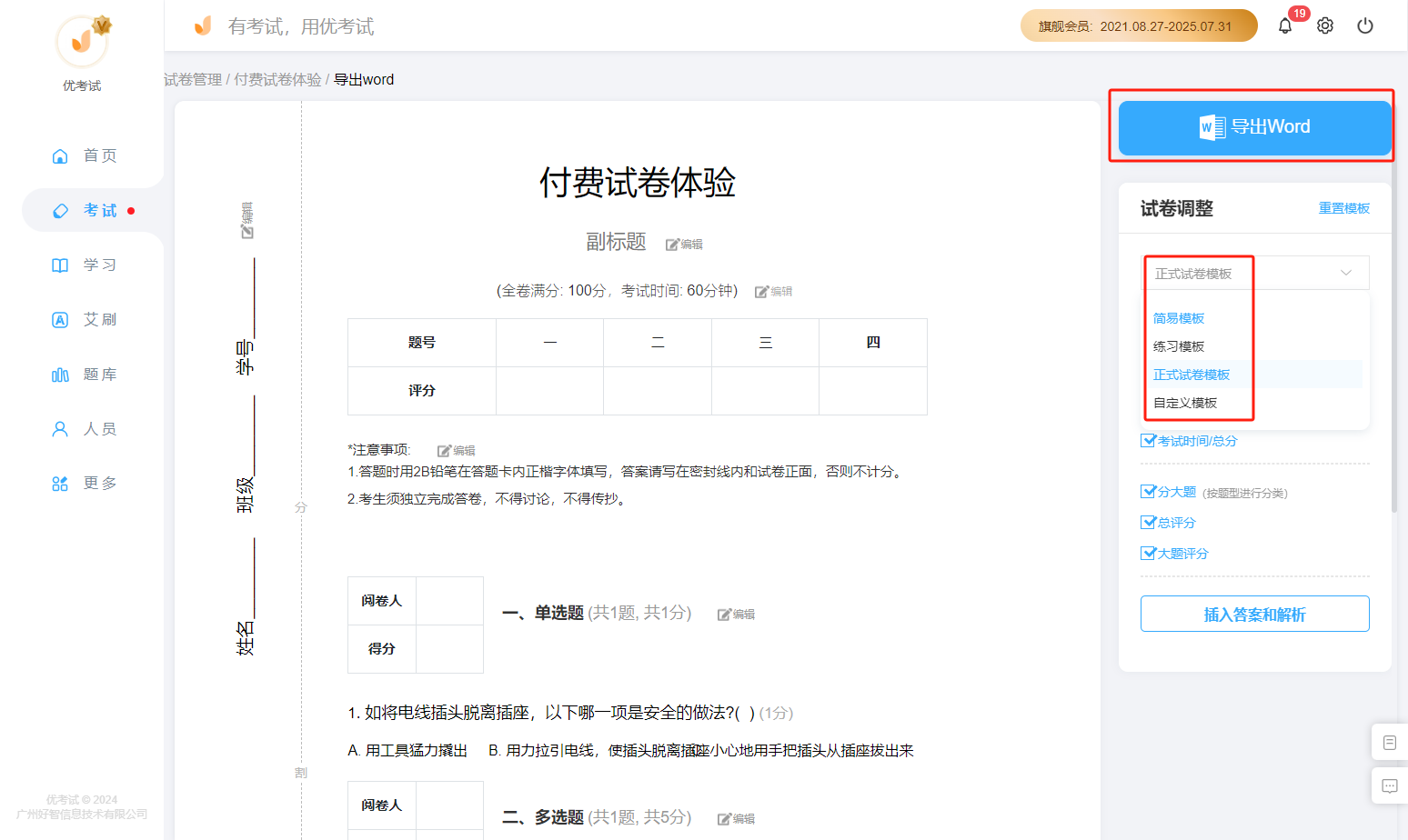This screenshot has width=1408, height=840.
Task: Choose 简易模板 from the template list
Action: (1179, 318)
